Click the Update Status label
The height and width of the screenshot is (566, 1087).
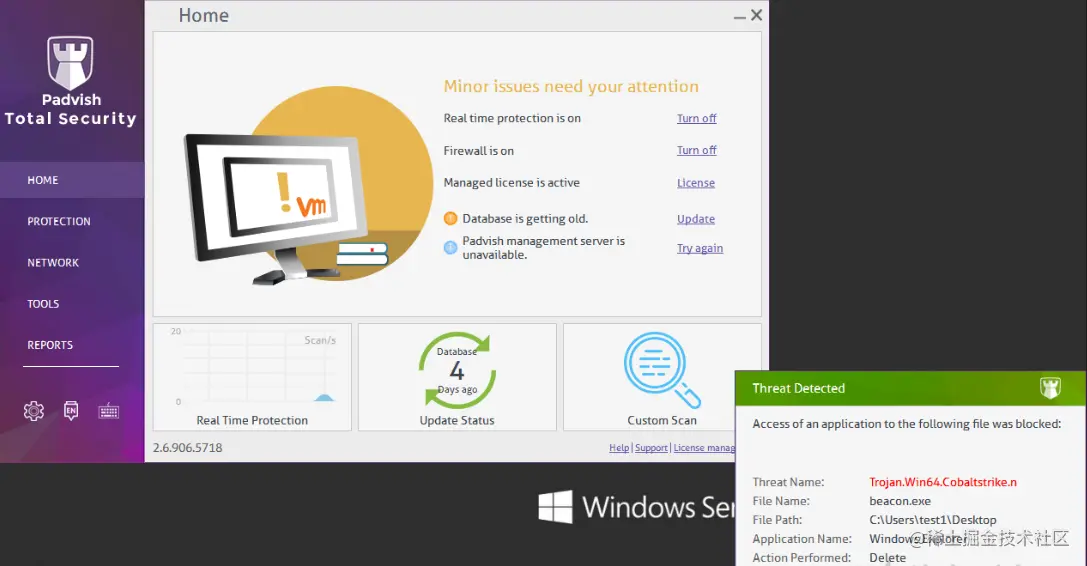coord(457,420)
